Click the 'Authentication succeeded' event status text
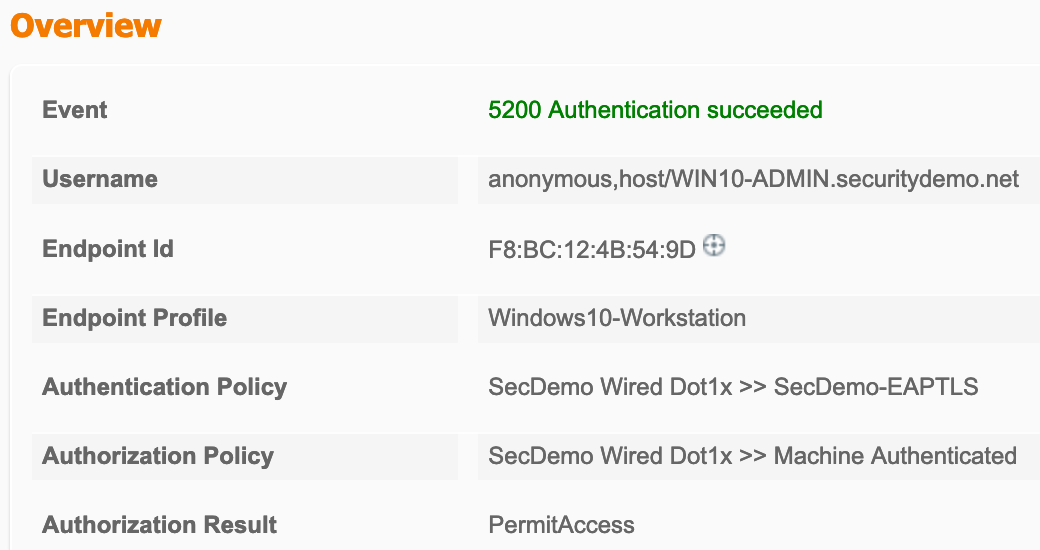 click(685, 110)
